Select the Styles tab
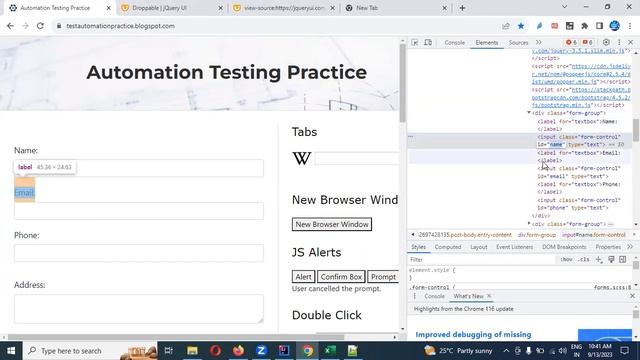The height and width of the screenshot is (360, 640). pos(418,247)
